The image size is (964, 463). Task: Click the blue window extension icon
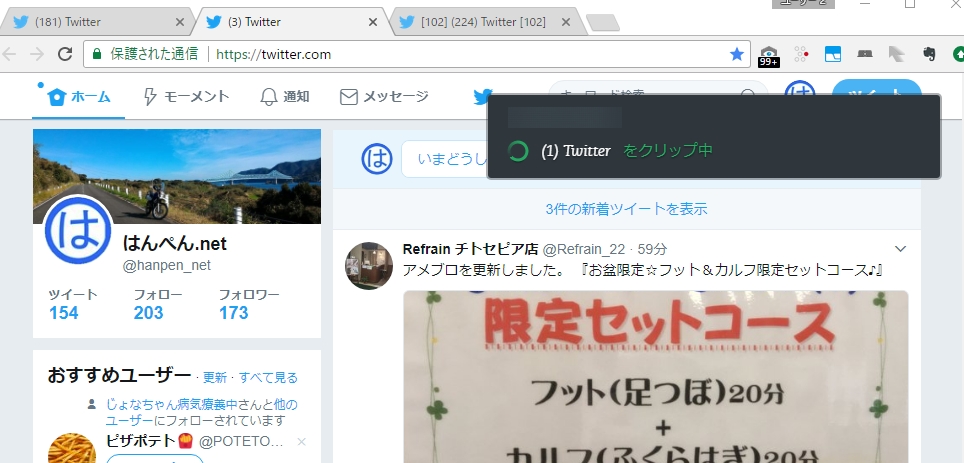point(832,54)
